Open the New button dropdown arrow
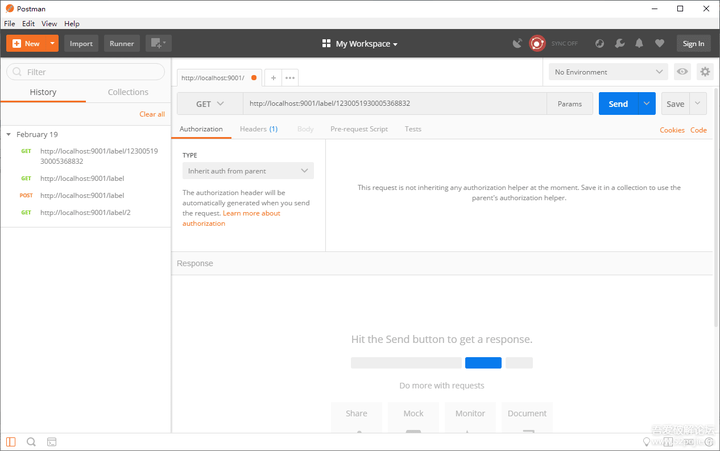The height and width of the screenshot is (451, 720). pyautogui.click(x=52, y=44)
